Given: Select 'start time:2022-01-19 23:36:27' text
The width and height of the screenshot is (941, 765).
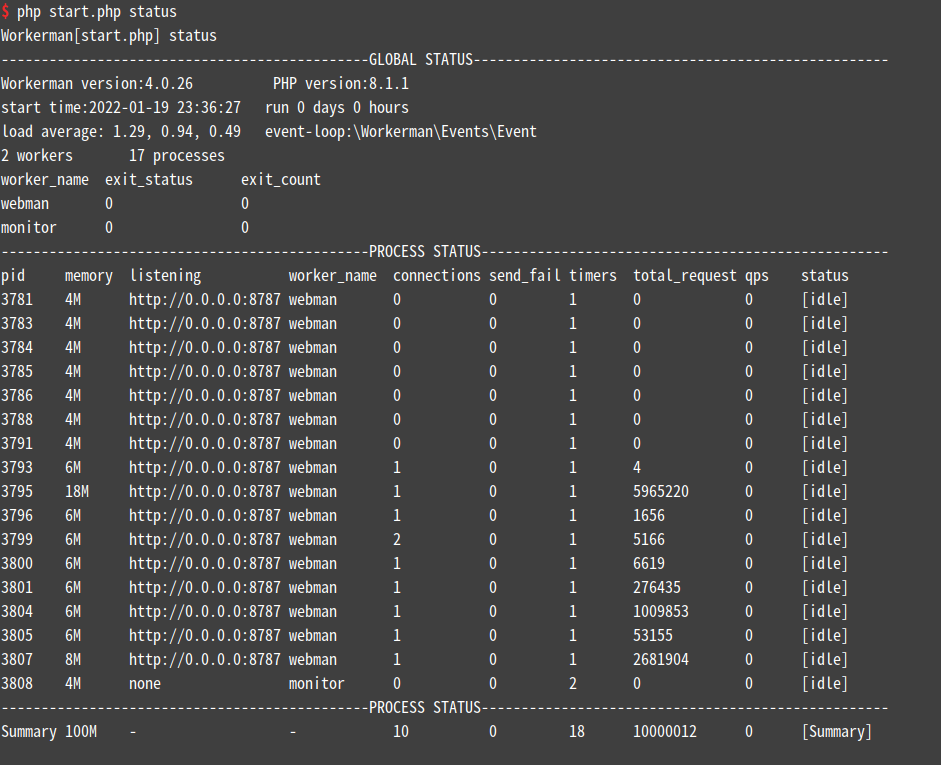Looking at the screenshot, I should click(121, 108).
